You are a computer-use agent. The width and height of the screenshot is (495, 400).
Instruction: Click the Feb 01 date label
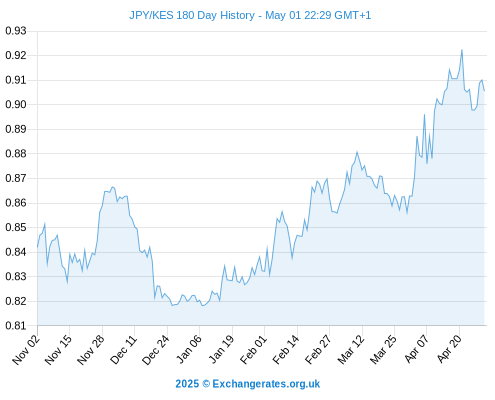253,350
